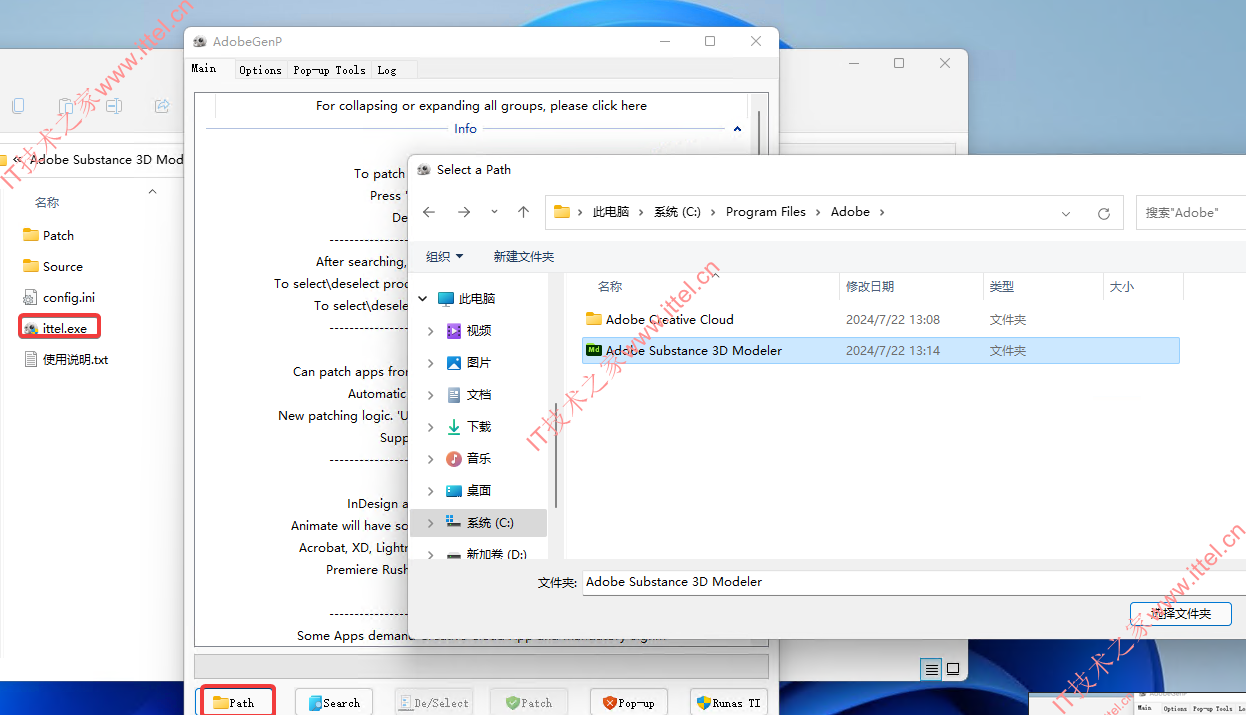Image resolution: width=1246 pixels, height=715 pixels.
Task: Collapse the 此电脑 tree node chevron
Action: pos(423,298)
